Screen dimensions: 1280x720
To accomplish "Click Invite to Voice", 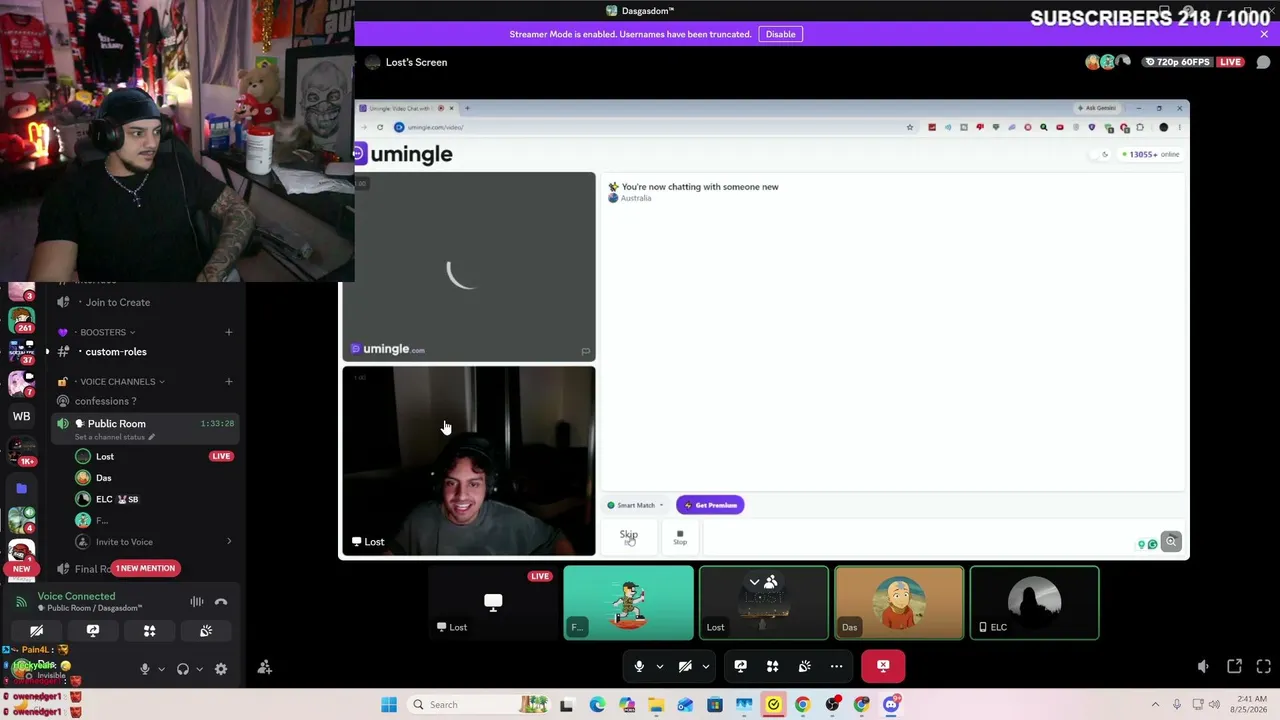I will click(124, 542).
